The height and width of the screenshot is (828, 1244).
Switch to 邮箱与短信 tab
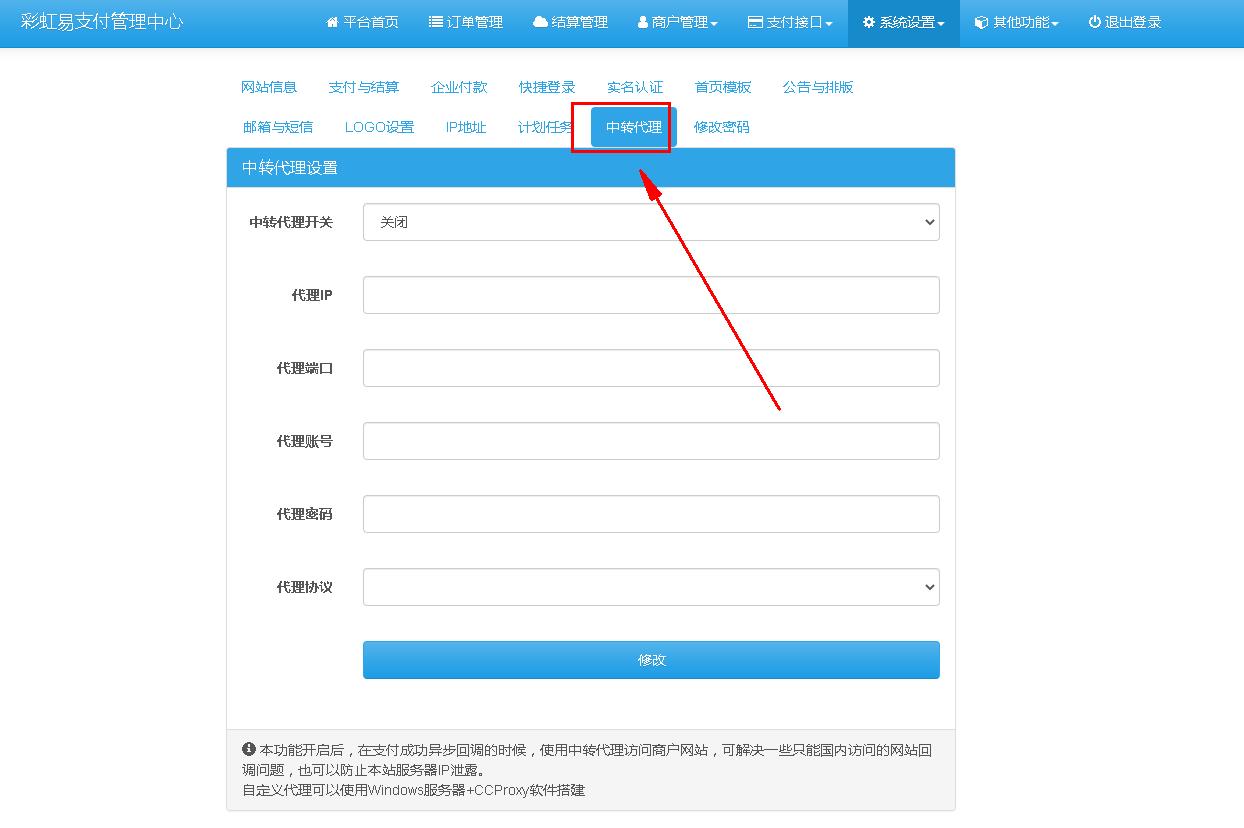[278, 127]
